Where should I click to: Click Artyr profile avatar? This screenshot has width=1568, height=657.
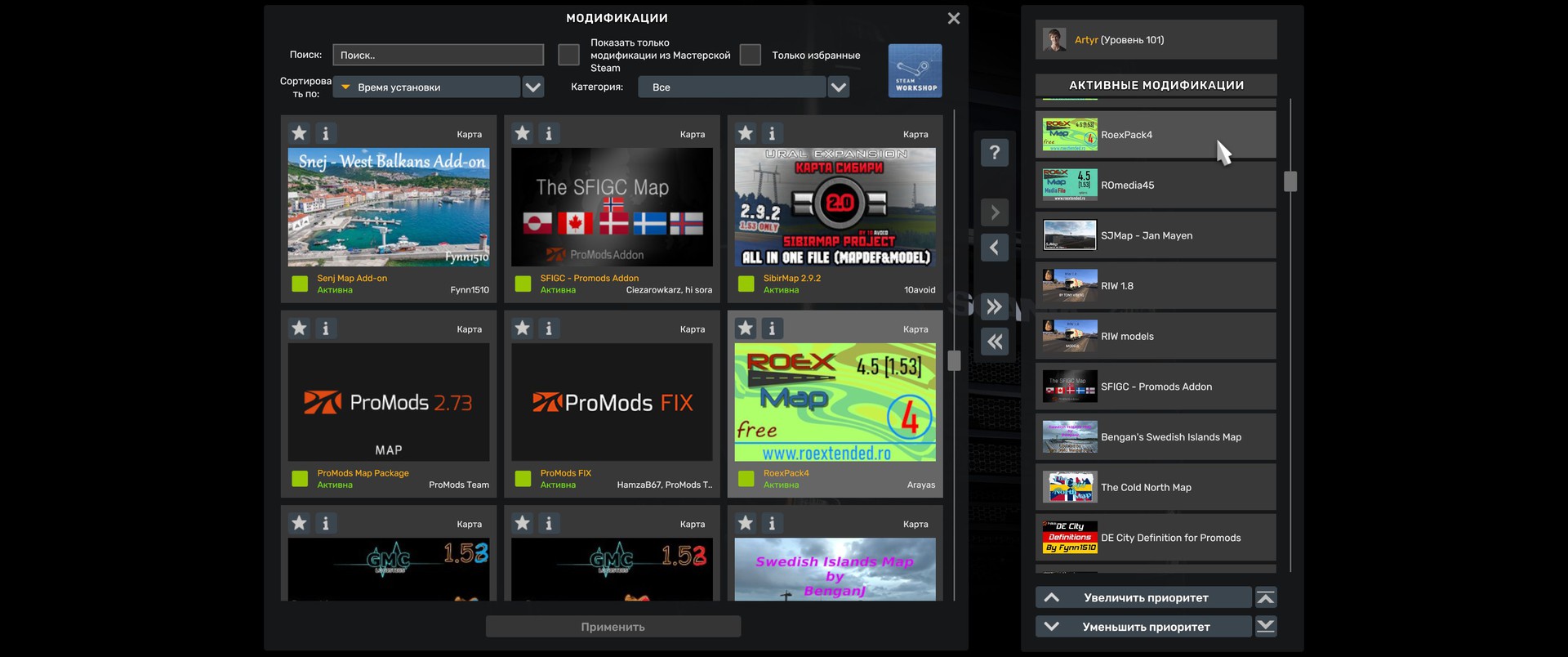[x=1054, y=40]
